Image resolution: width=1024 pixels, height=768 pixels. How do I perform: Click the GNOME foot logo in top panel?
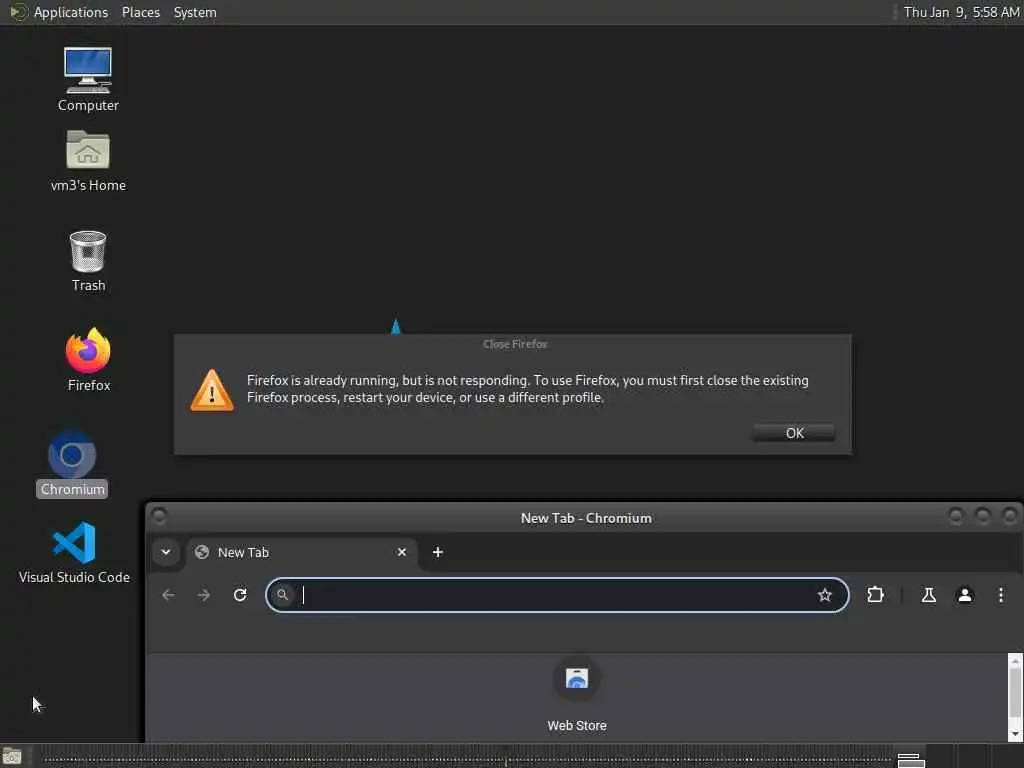18,12
